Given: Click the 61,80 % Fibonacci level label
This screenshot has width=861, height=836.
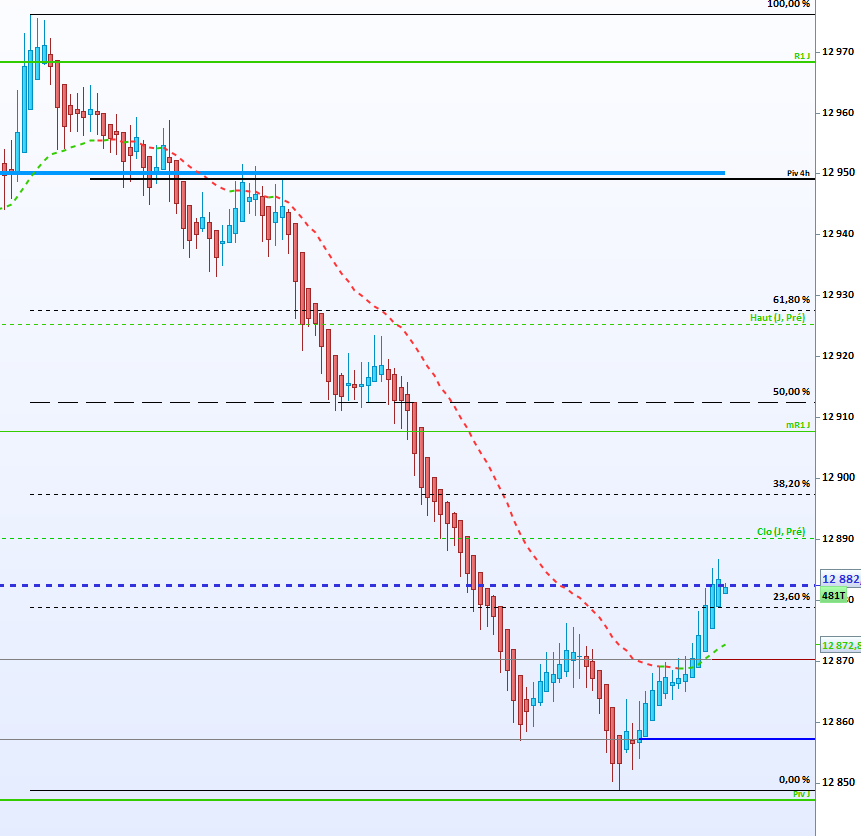Looking at the screenshot, I should [791, 299].
